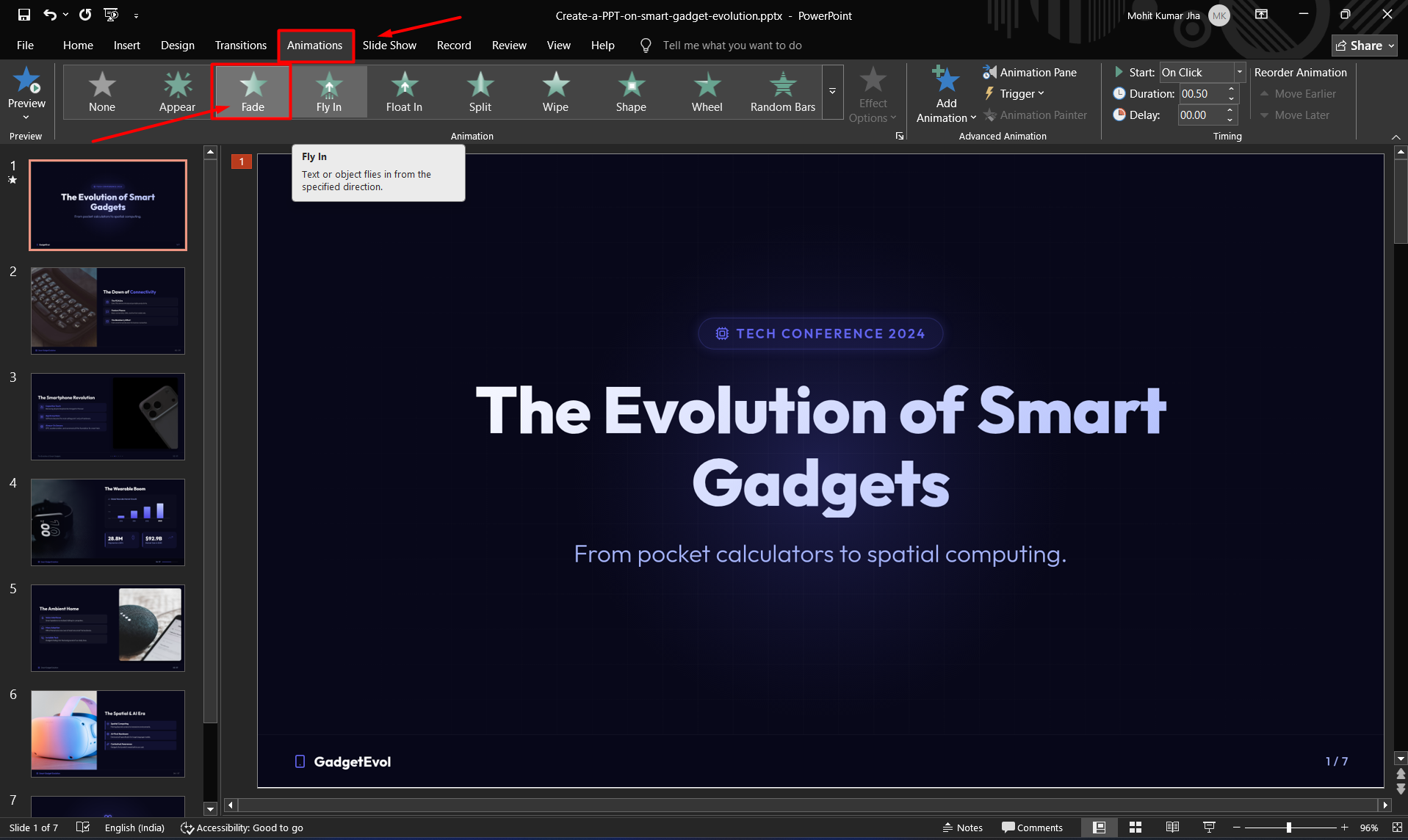Switch to the Home tab
This screenshot has width=1408, height=840.
coord(78,45)
